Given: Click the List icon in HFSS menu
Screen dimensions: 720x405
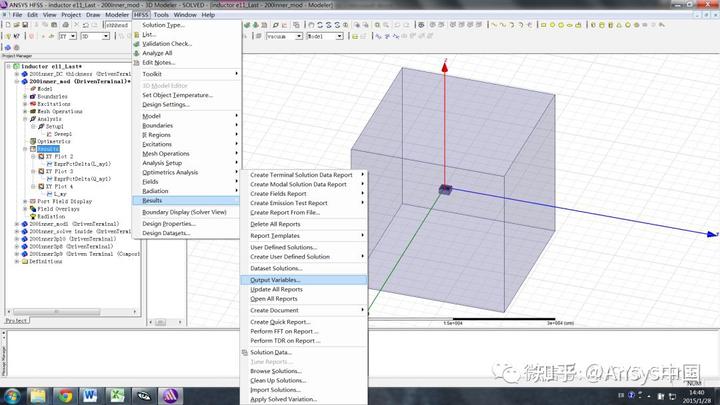Looking at the screenshot, I should point(136,34).
